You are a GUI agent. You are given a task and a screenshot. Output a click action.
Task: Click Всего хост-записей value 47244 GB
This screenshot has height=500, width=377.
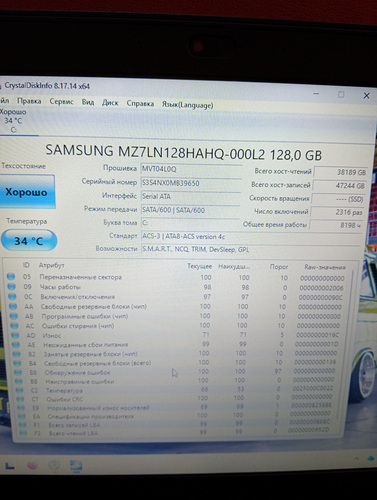pos(339,186)
